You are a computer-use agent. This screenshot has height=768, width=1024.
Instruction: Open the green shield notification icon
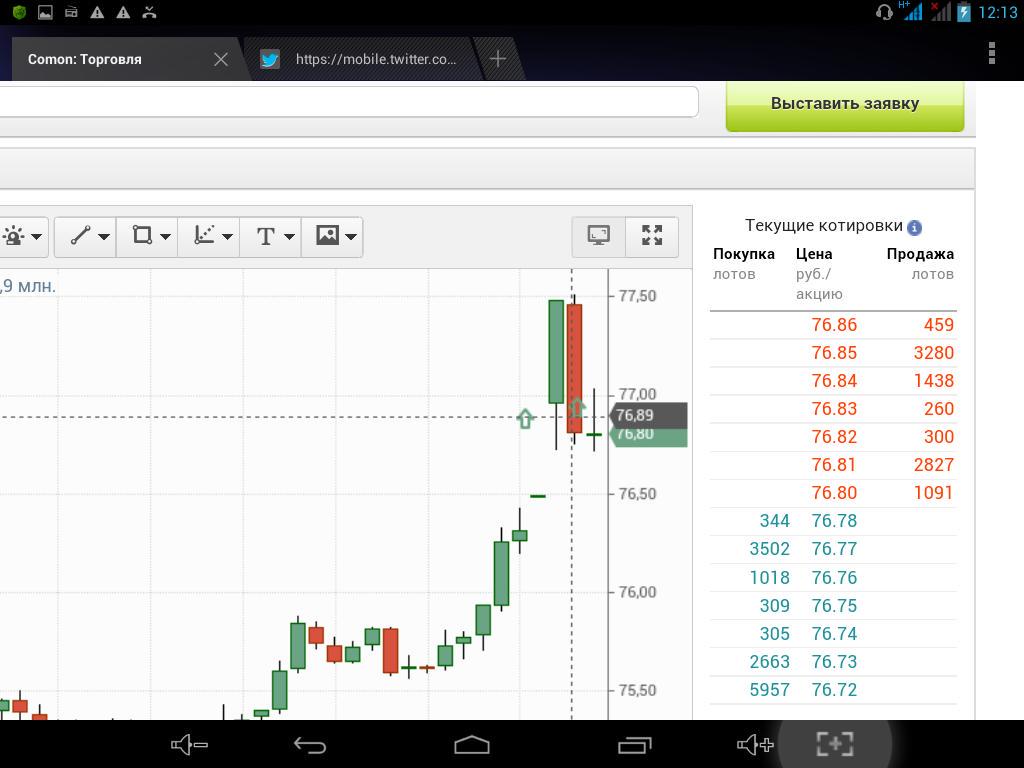pyautogui.click(x=19, y=12)
